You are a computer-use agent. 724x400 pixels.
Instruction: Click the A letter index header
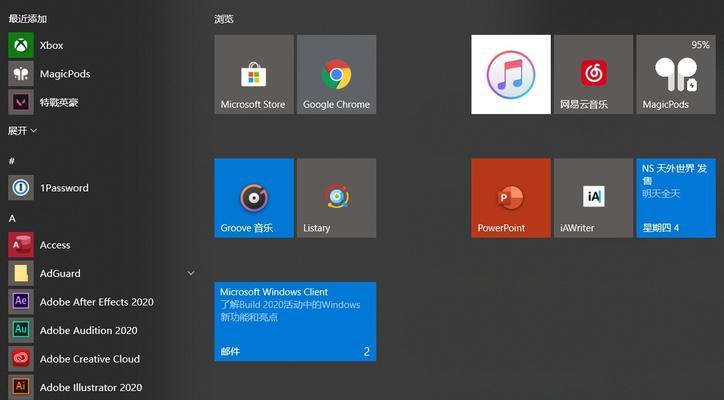[x=12, y=218]
